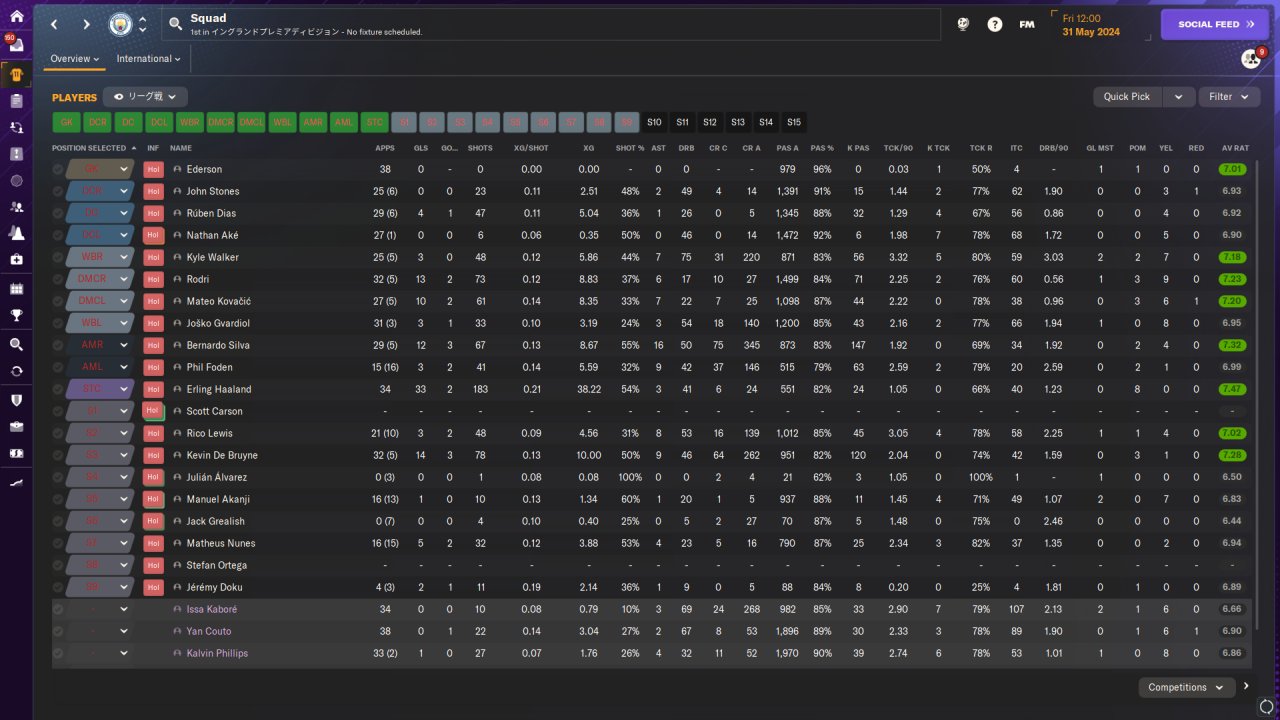1280x720 pixels.
Task: Open the world globe icon in header
Action: click(x=963, y=24)
